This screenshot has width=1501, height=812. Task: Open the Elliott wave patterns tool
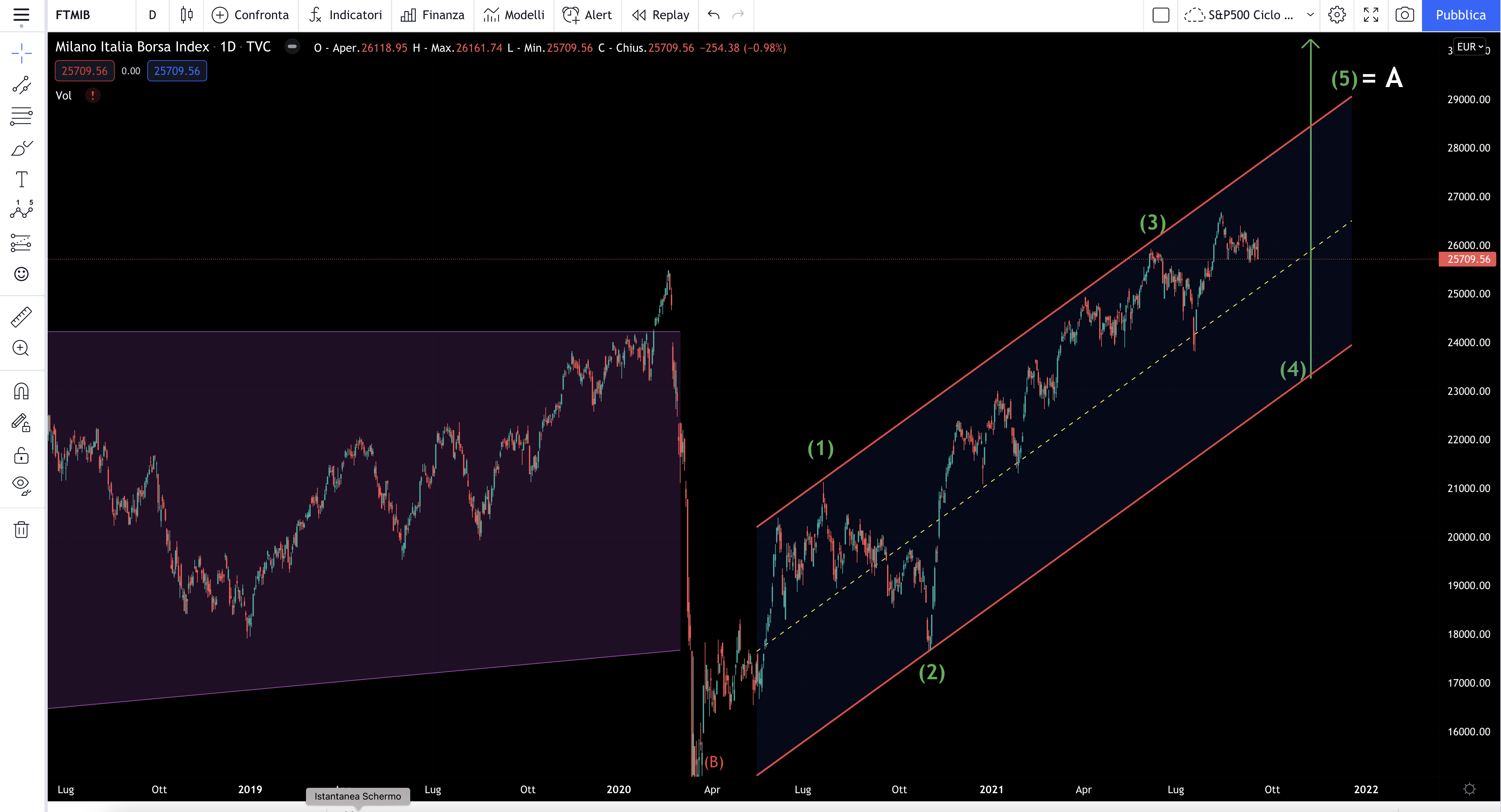click(22, 209)
